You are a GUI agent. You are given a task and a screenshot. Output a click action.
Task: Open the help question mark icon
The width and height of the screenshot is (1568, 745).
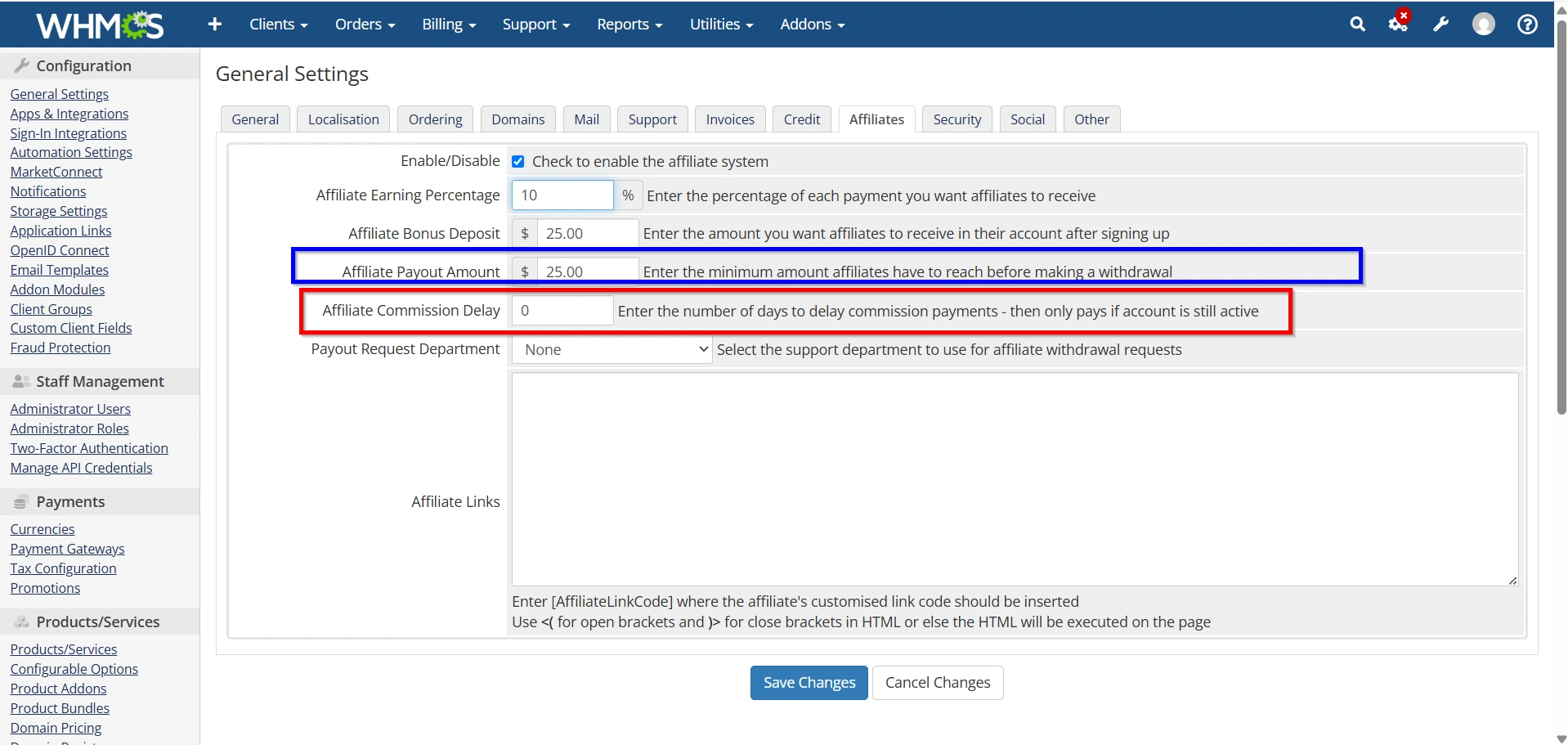pos(1527,25)
